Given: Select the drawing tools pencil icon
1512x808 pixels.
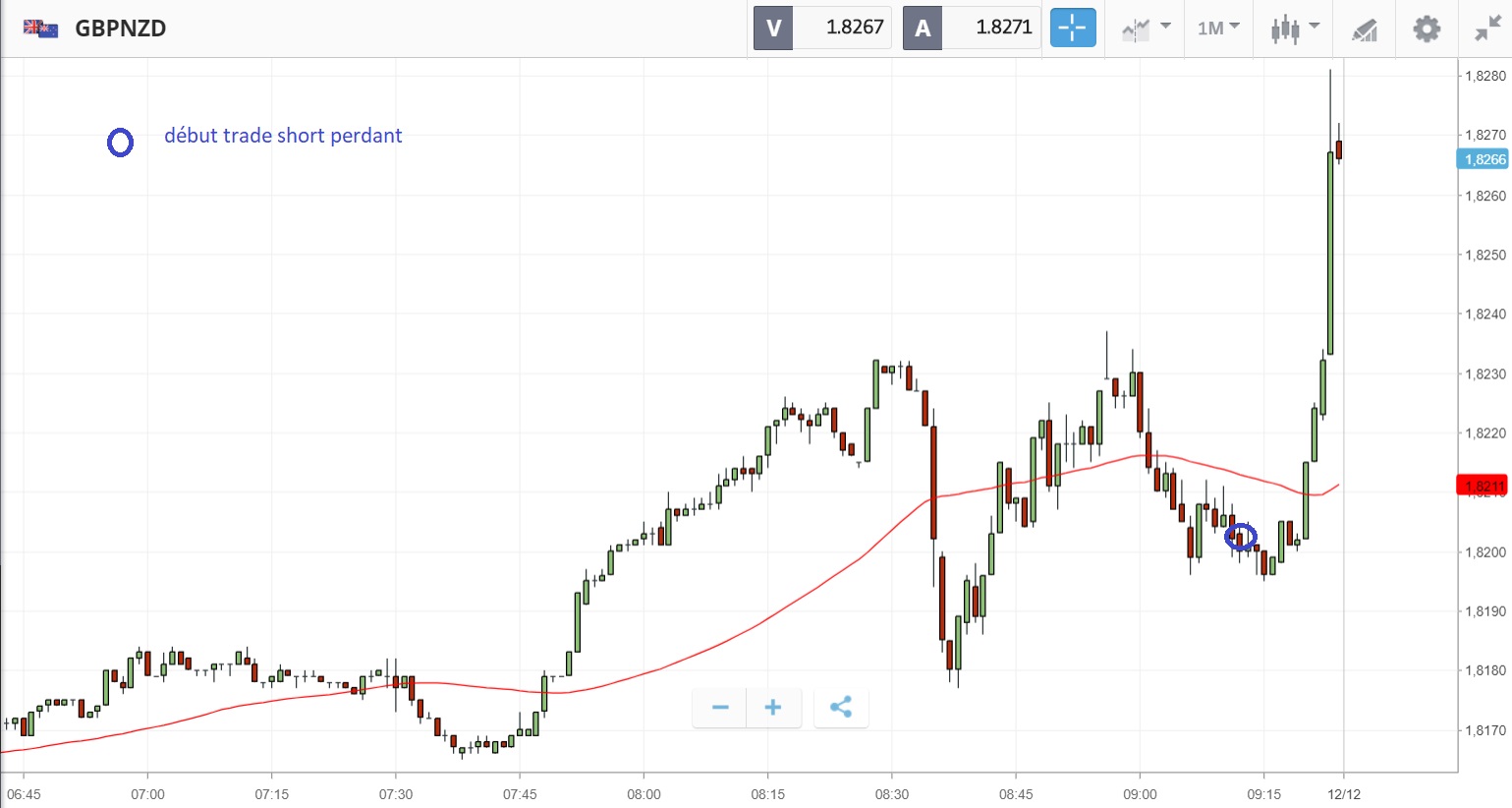Looking at the screenshot, I should point(1364,29).
